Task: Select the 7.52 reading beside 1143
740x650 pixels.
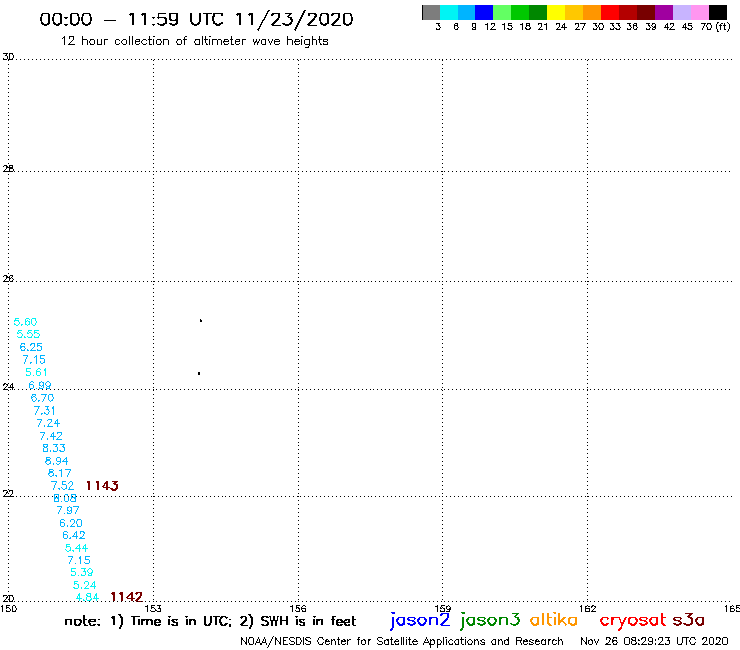Action: coord(62,485)
